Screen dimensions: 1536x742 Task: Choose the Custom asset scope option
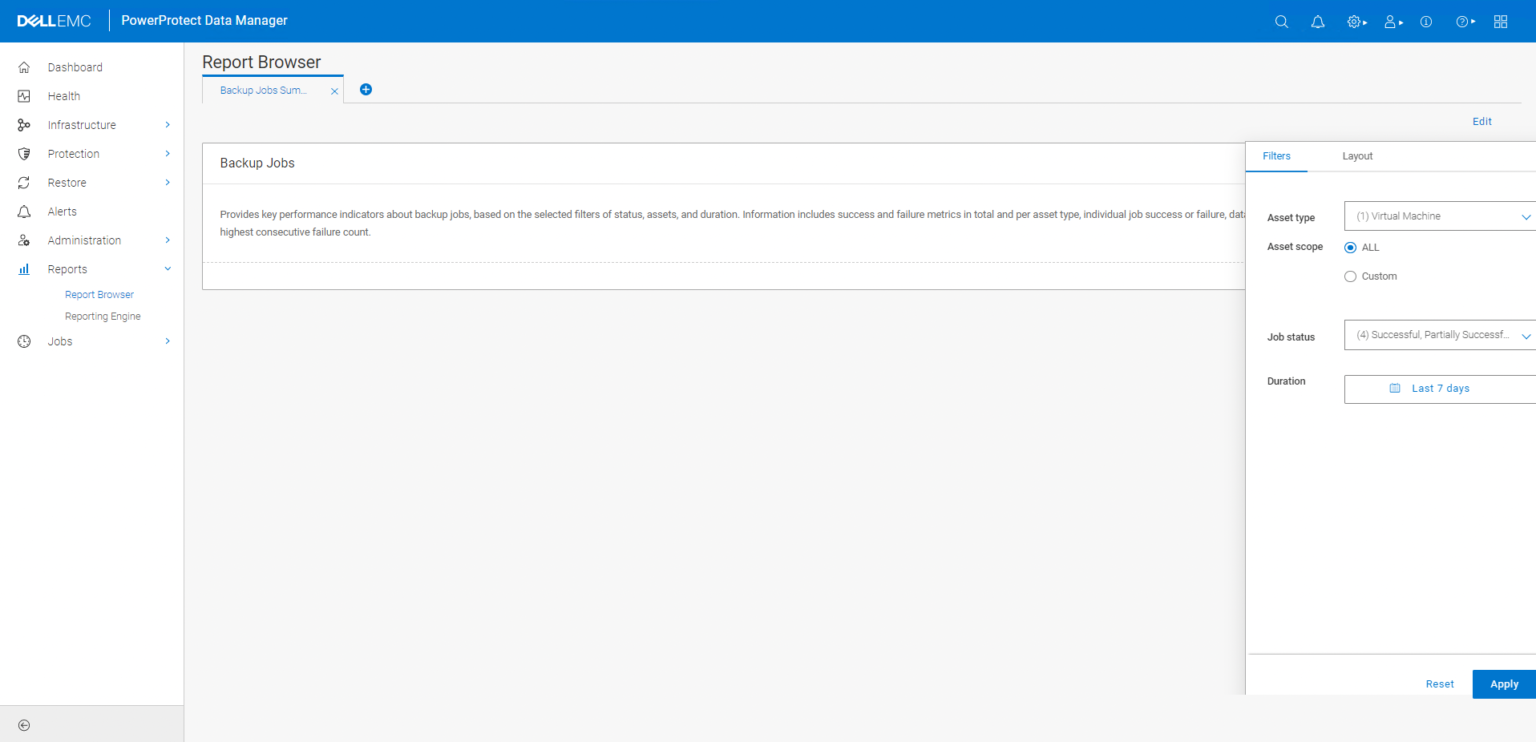1350,276
